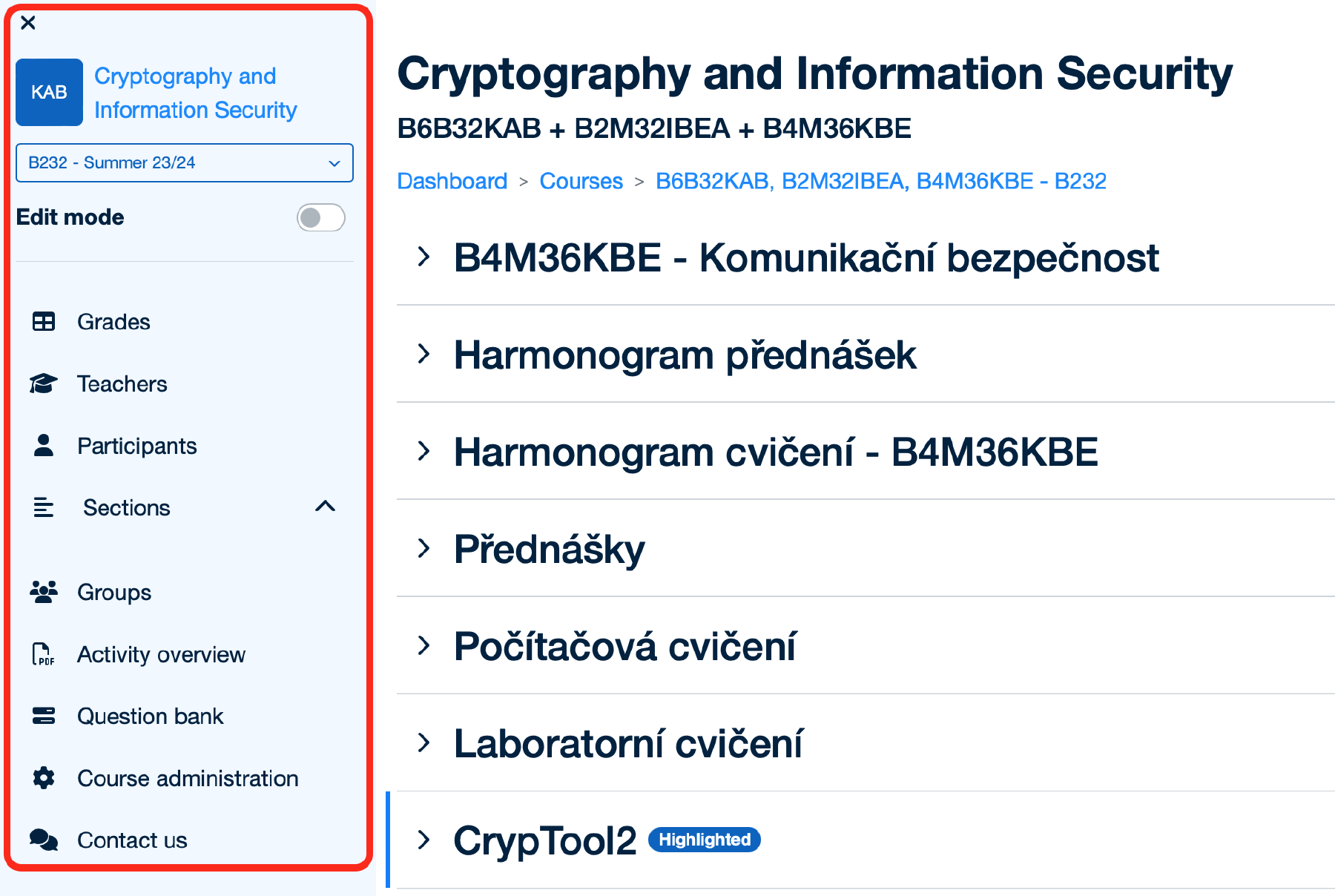Enable the Edit mode switch
1335x896 pixels.
point(320,217)
